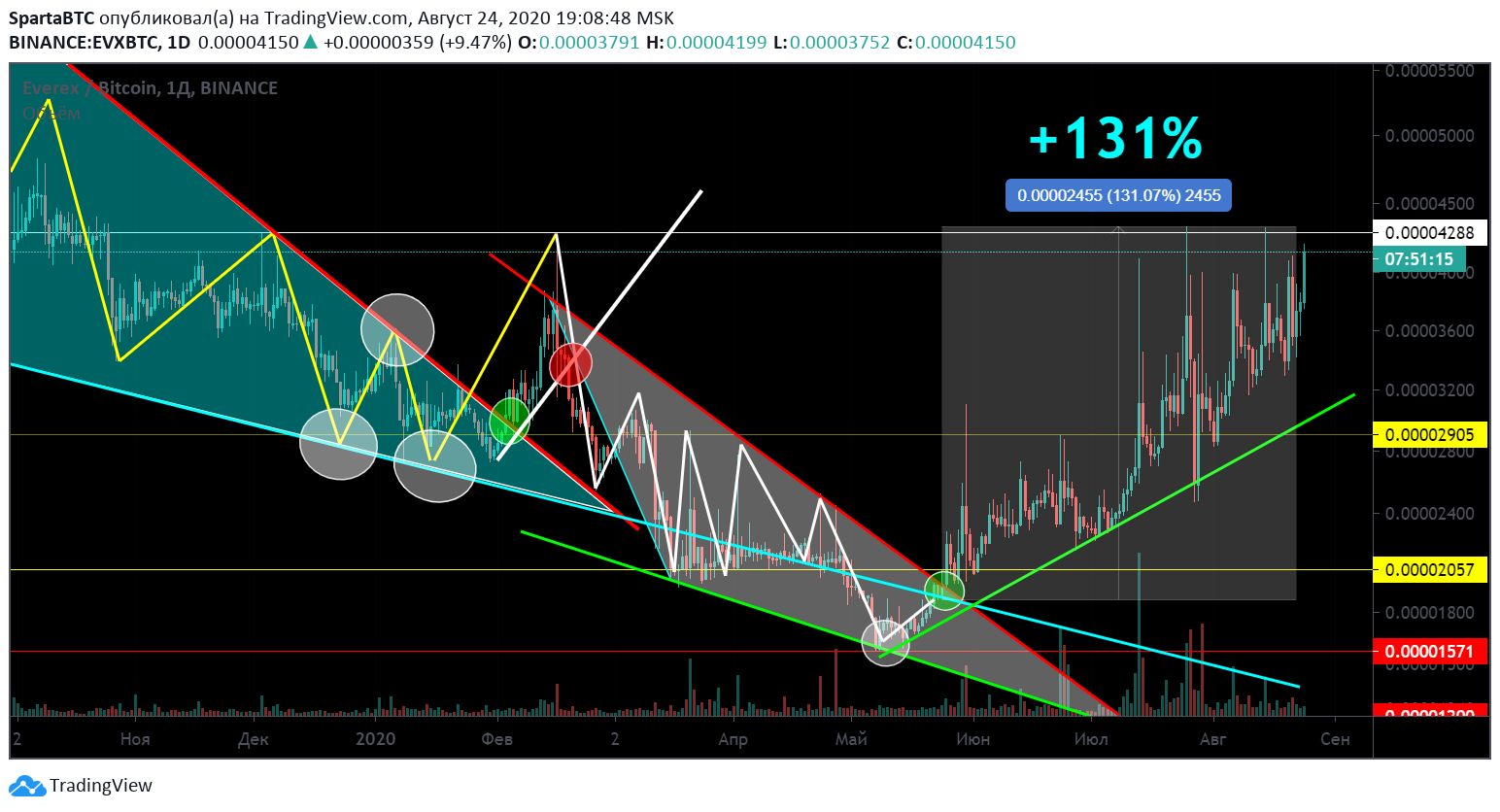Viewport: 1500px width, 812px height.
Task: Click the 0.00005000 price axis value
Action: [x=1430, y=135]
